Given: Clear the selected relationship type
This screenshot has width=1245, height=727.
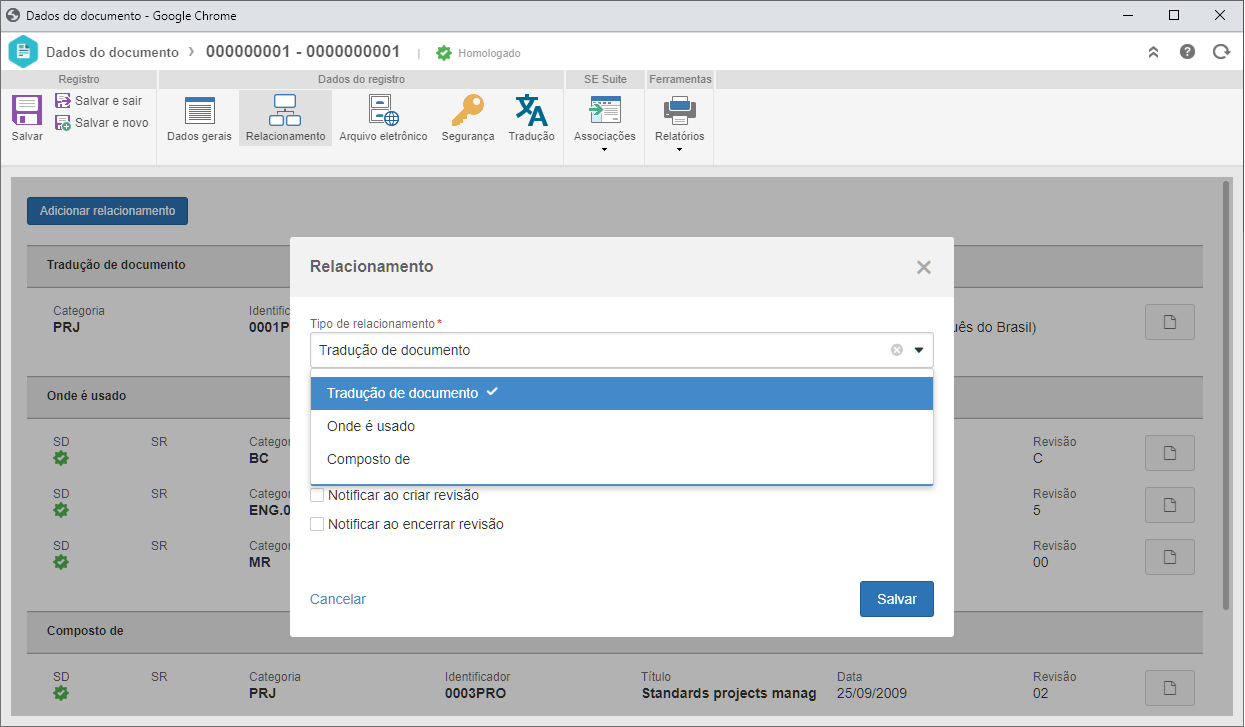Looking at the screenshot, I should [897, 350].
